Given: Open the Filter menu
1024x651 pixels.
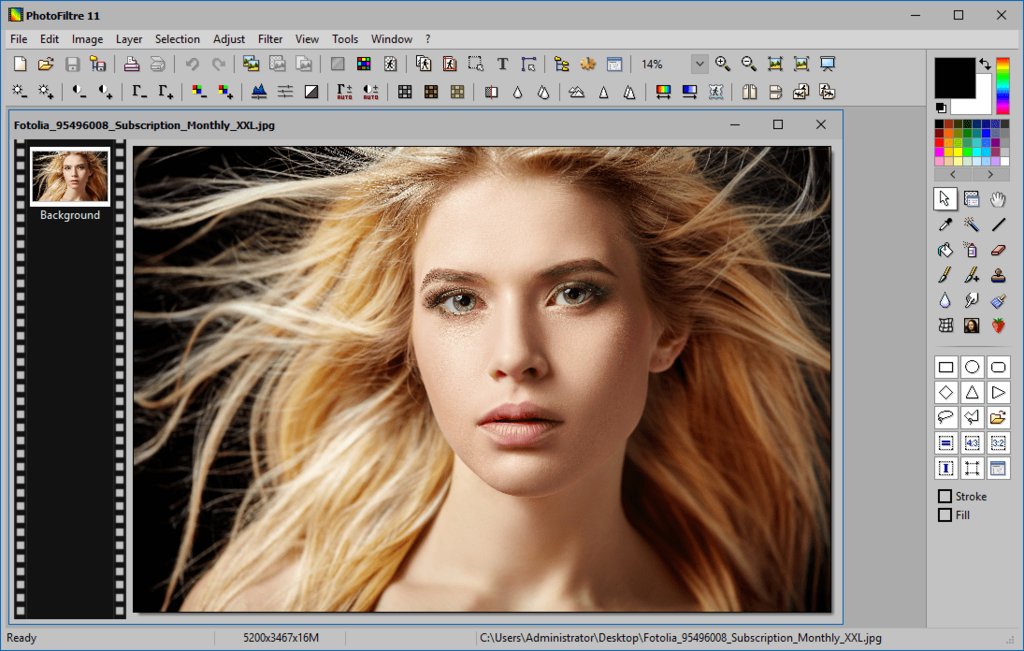Looking at the screenshot, I should 270,39.
